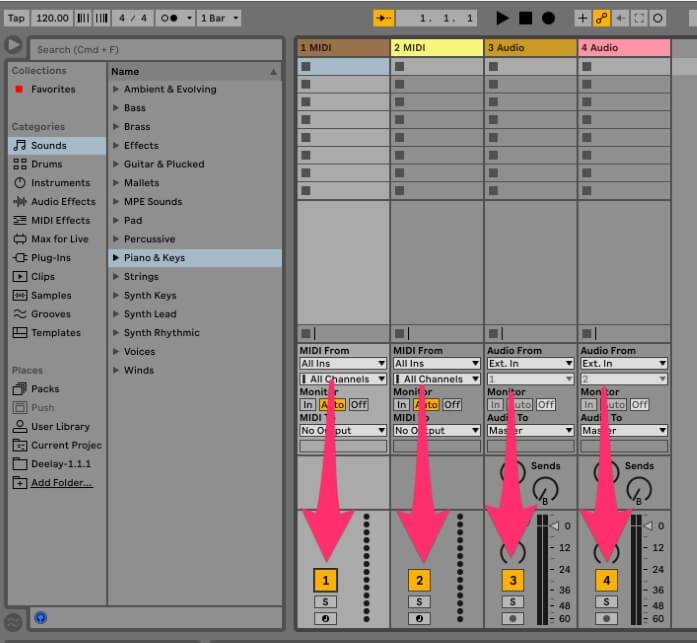Open MIDI From dropdown on track 1
Screen dimensions: 697x643
[342, 364]
